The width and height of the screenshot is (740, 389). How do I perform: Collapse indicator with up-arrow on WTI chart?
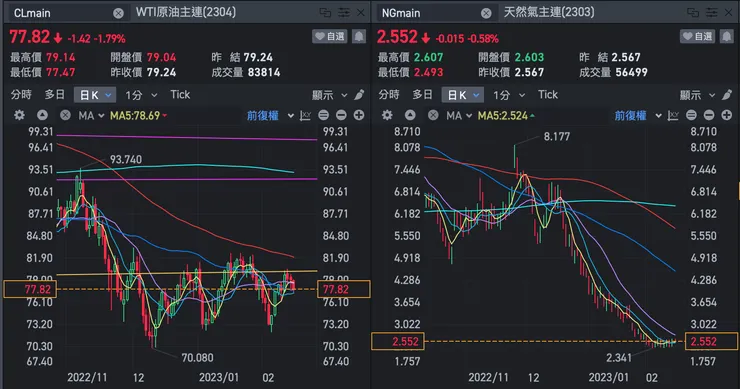click(42, 115)
